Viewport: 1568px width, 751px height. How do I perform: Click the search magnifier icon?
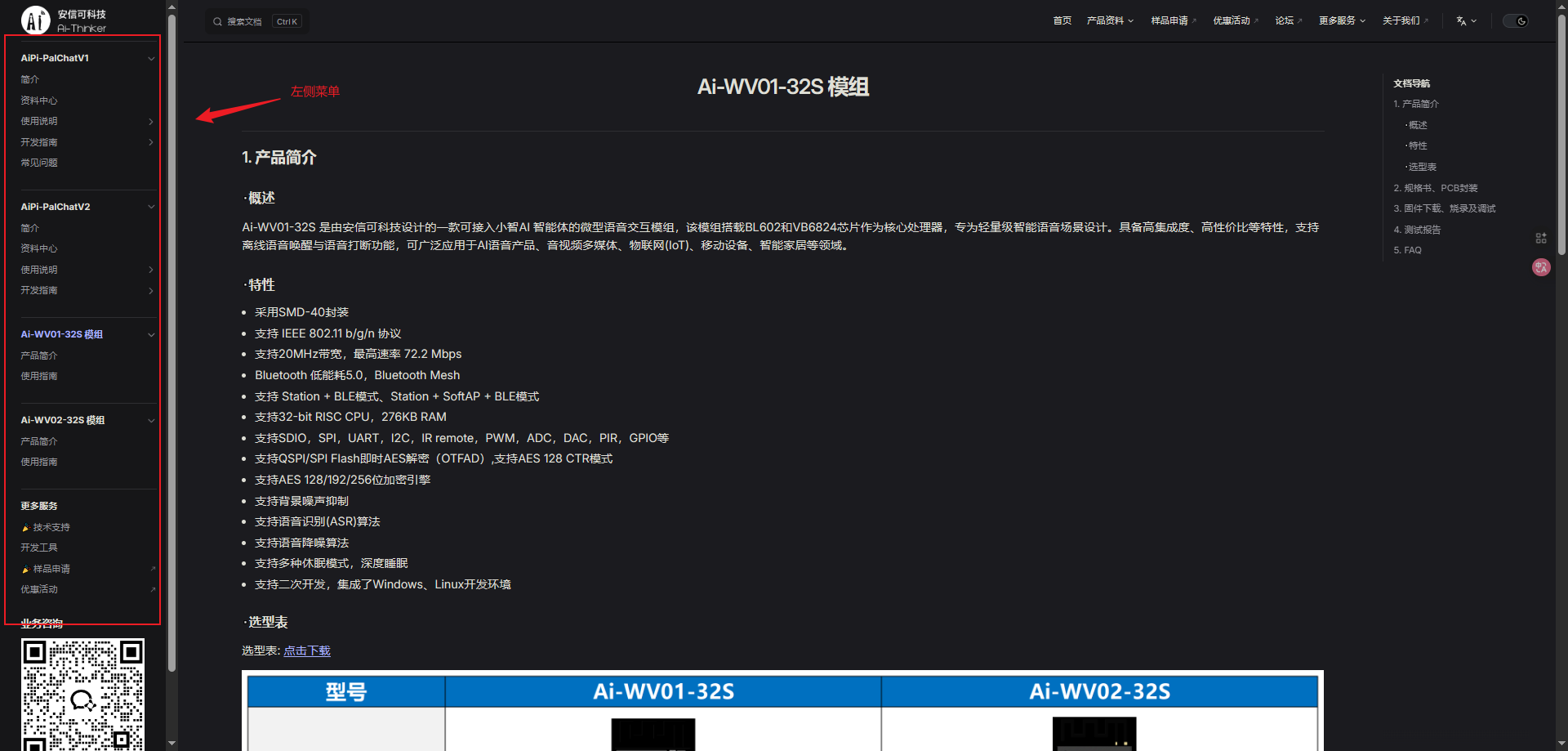point(217,22)
